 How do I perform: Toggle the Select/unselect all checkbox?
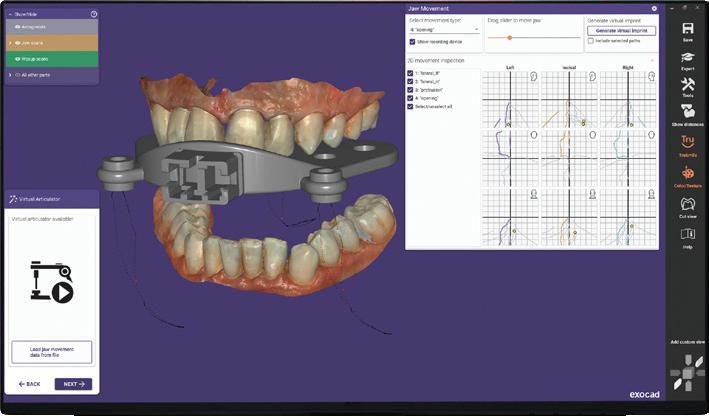[410, 107]
